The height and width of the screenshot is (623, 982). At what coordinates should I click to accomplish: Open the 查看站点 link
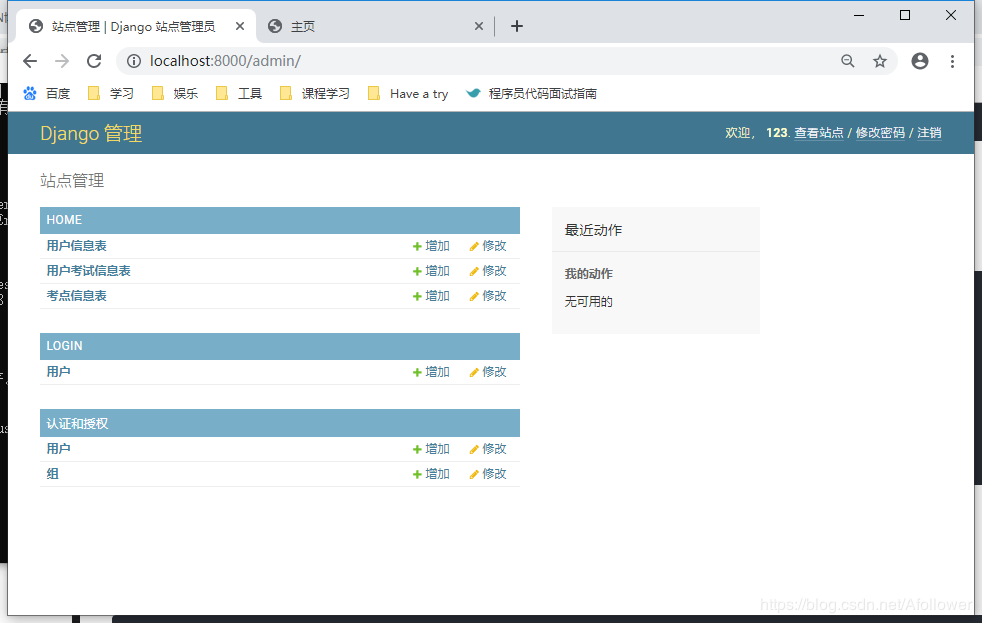point(819,133)
